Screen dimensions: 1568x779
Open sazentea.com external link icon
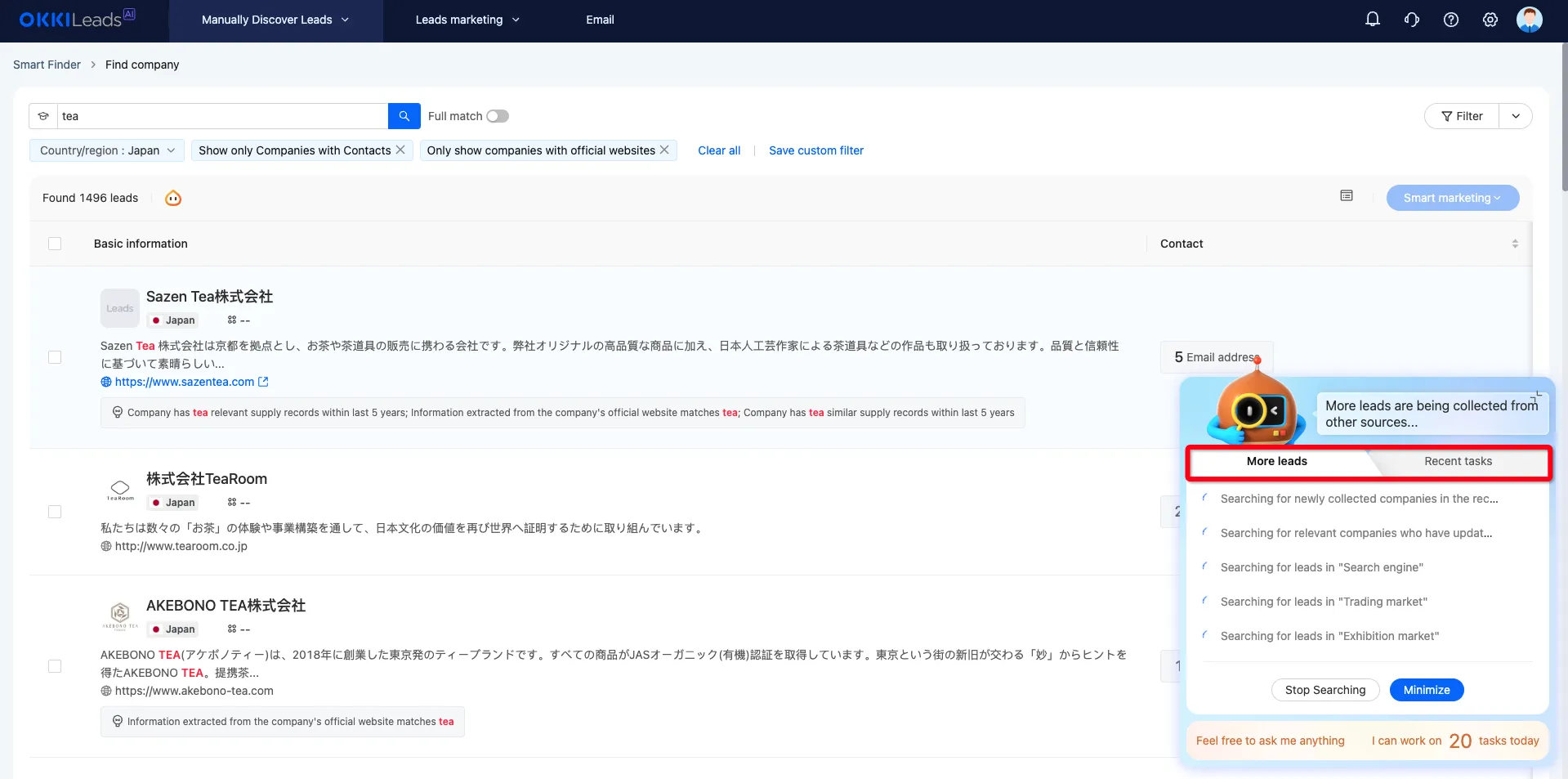[263, 382]
